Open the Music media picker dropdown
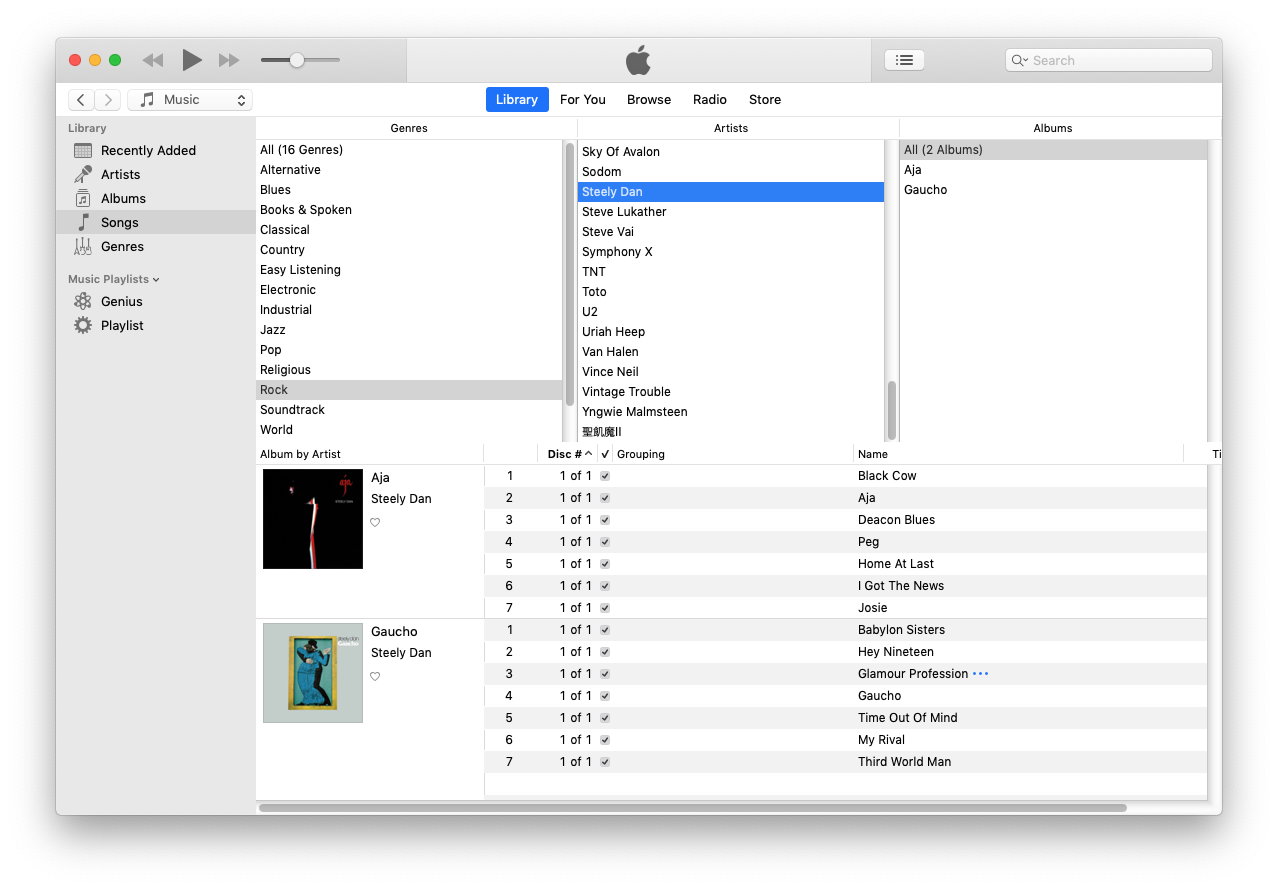 pyautogui.click(x=190, y=100)
